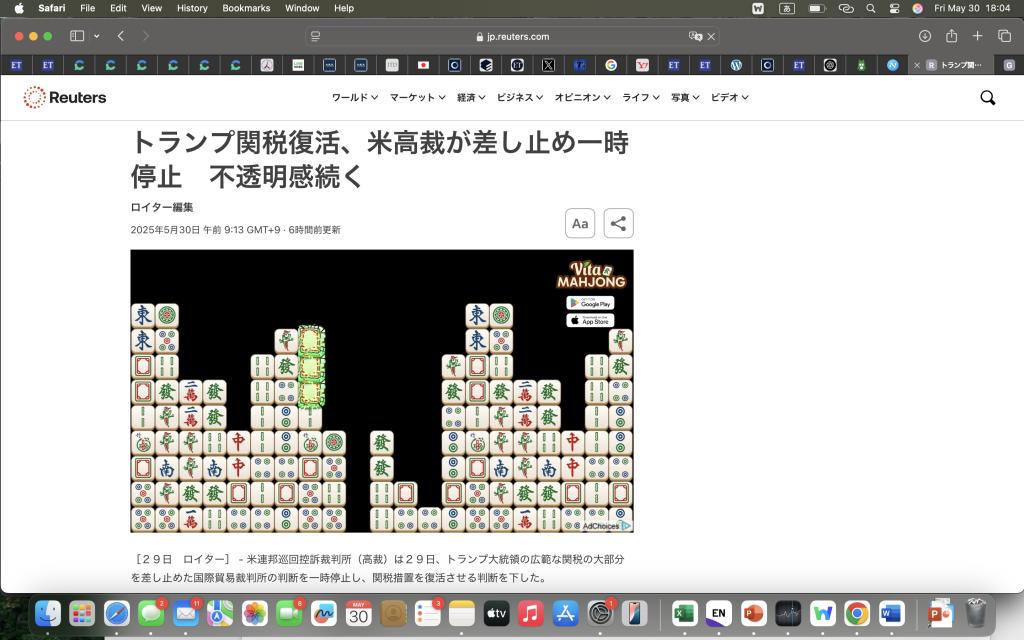Expand the ワールド dropdown menu

coord(355,97)
